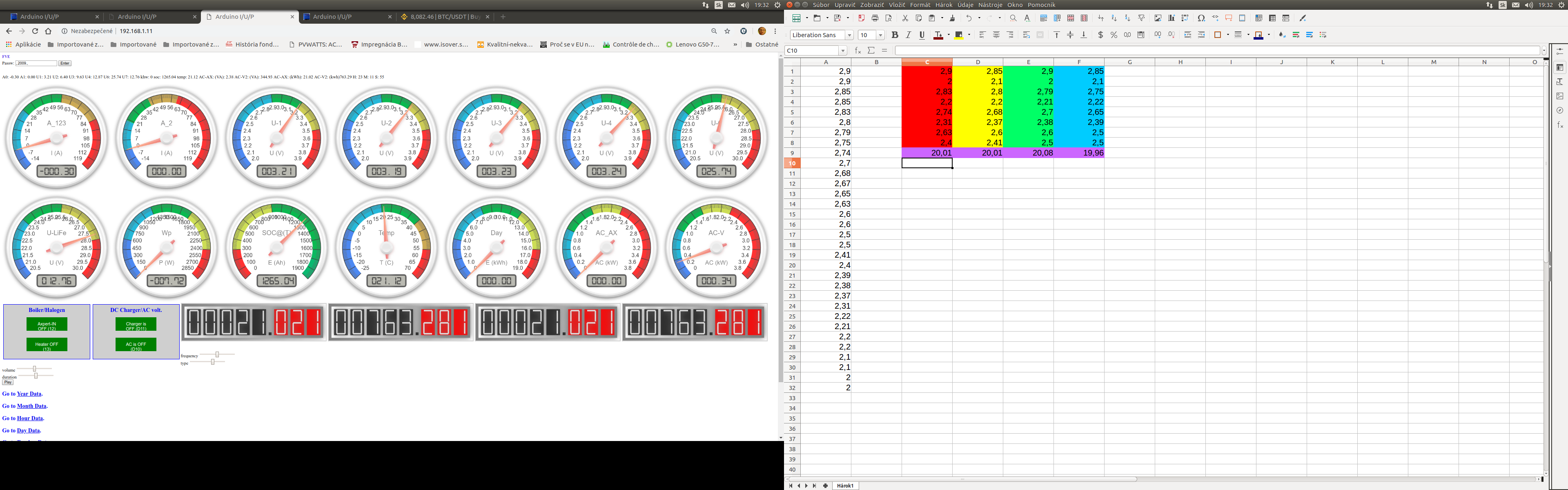Click the volume slider
Image resolution: width=1568 pixels, height=490 pixels.
tap(35, 369)
